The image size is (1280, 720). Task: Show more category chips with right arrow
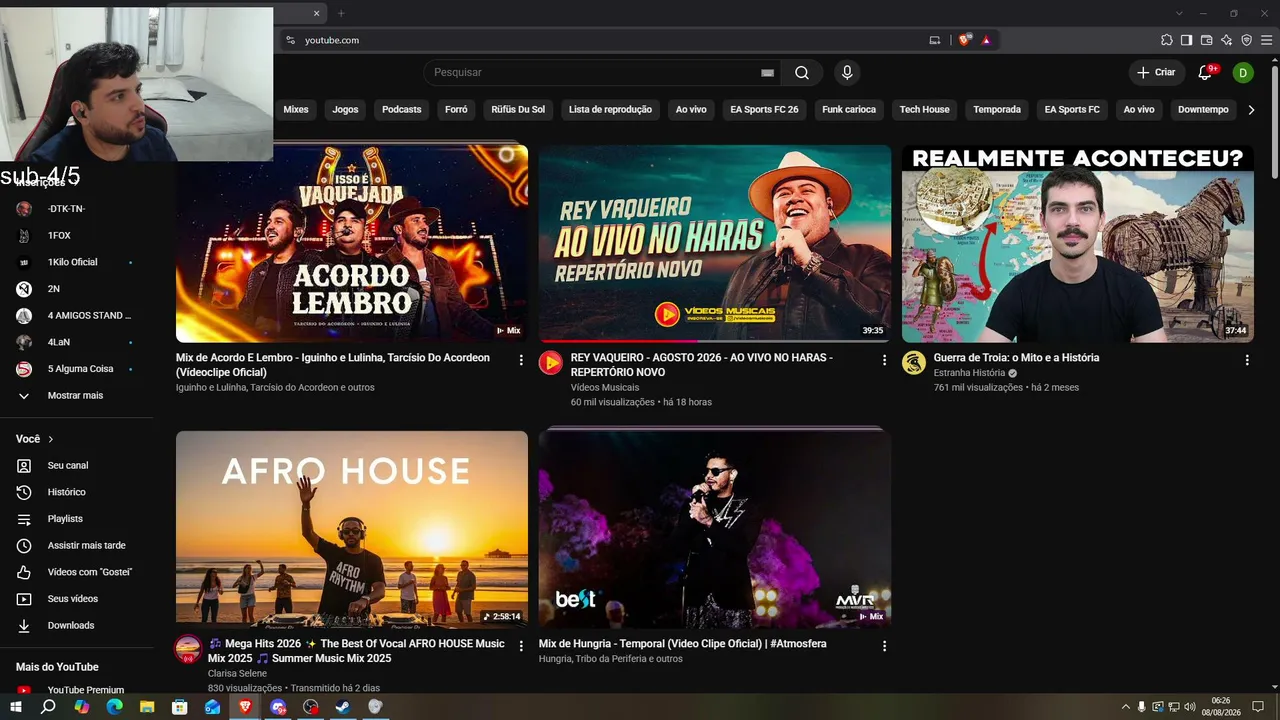point(1251,109)
